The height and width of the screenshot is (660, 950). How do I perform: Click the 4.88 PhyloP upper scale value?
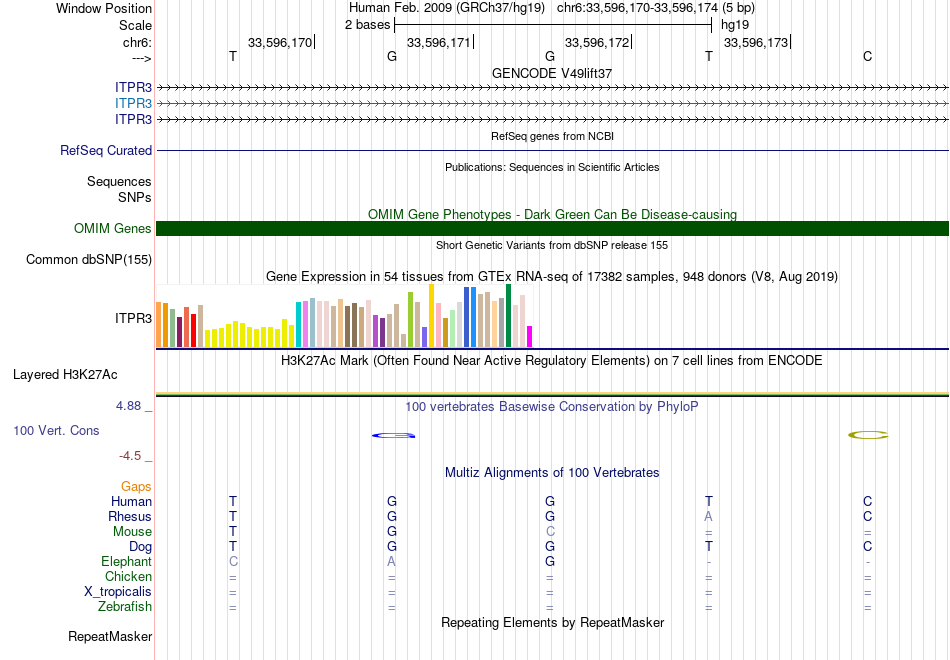coord(128,406)
